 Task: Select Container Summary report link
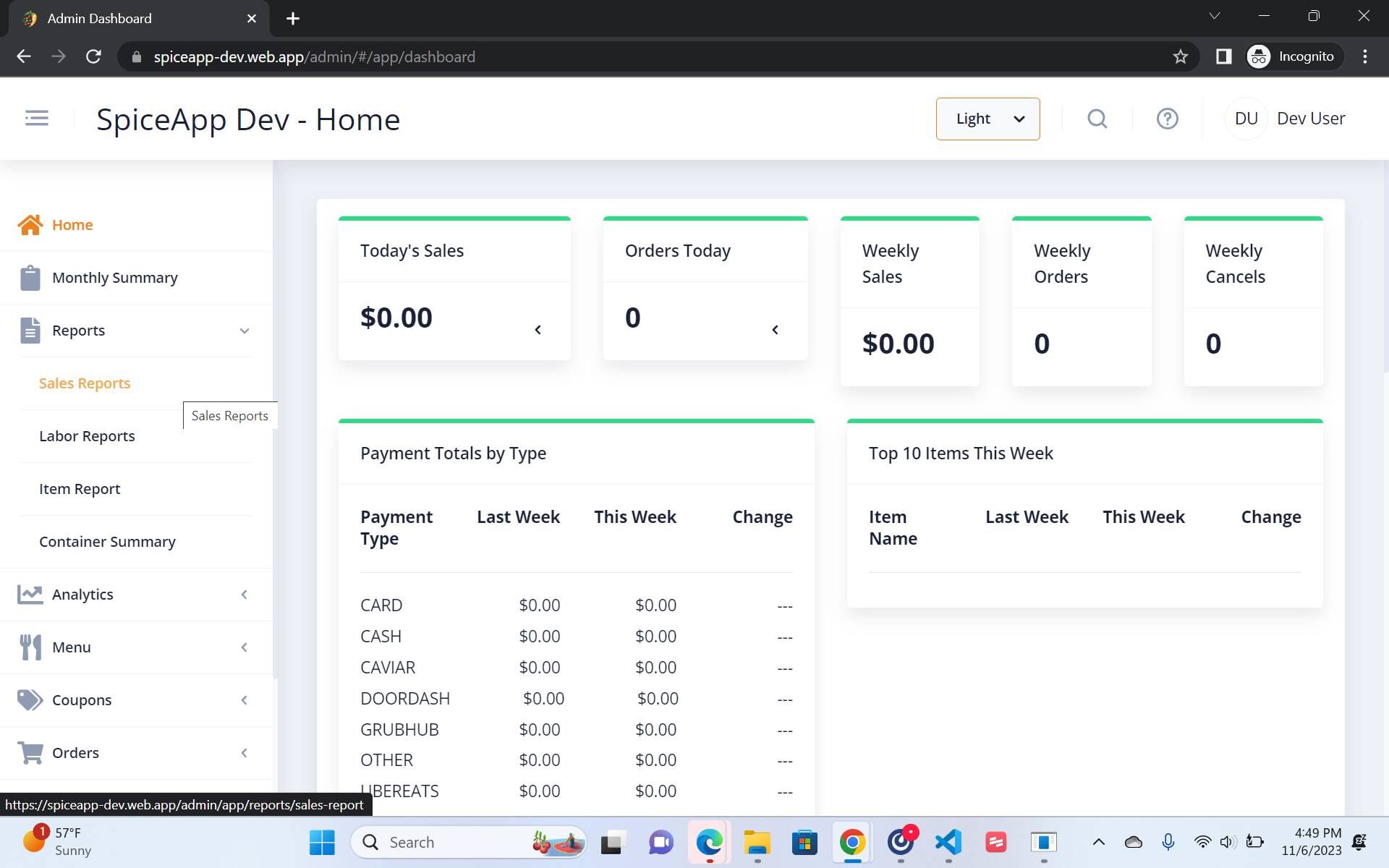pos(107,542)
